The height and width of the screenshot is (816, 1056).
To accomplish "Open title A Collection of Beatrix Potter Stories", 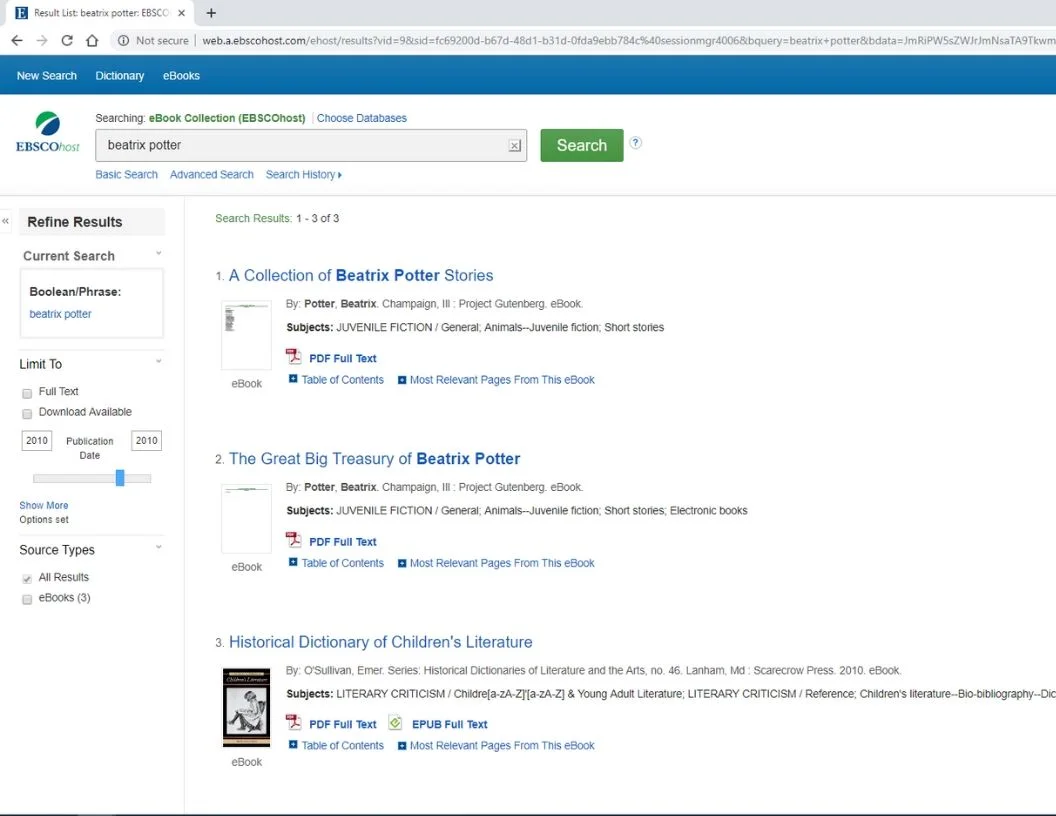I will tap(361, 275).
